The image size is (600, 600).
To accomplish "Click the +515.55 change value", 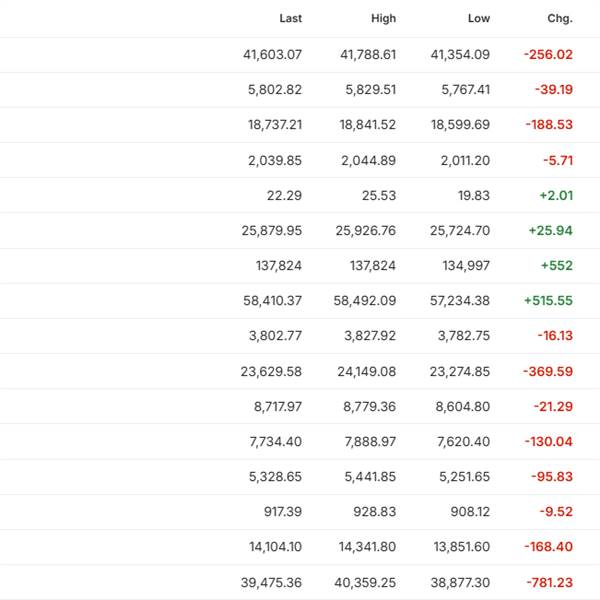I will click(548, 301).
